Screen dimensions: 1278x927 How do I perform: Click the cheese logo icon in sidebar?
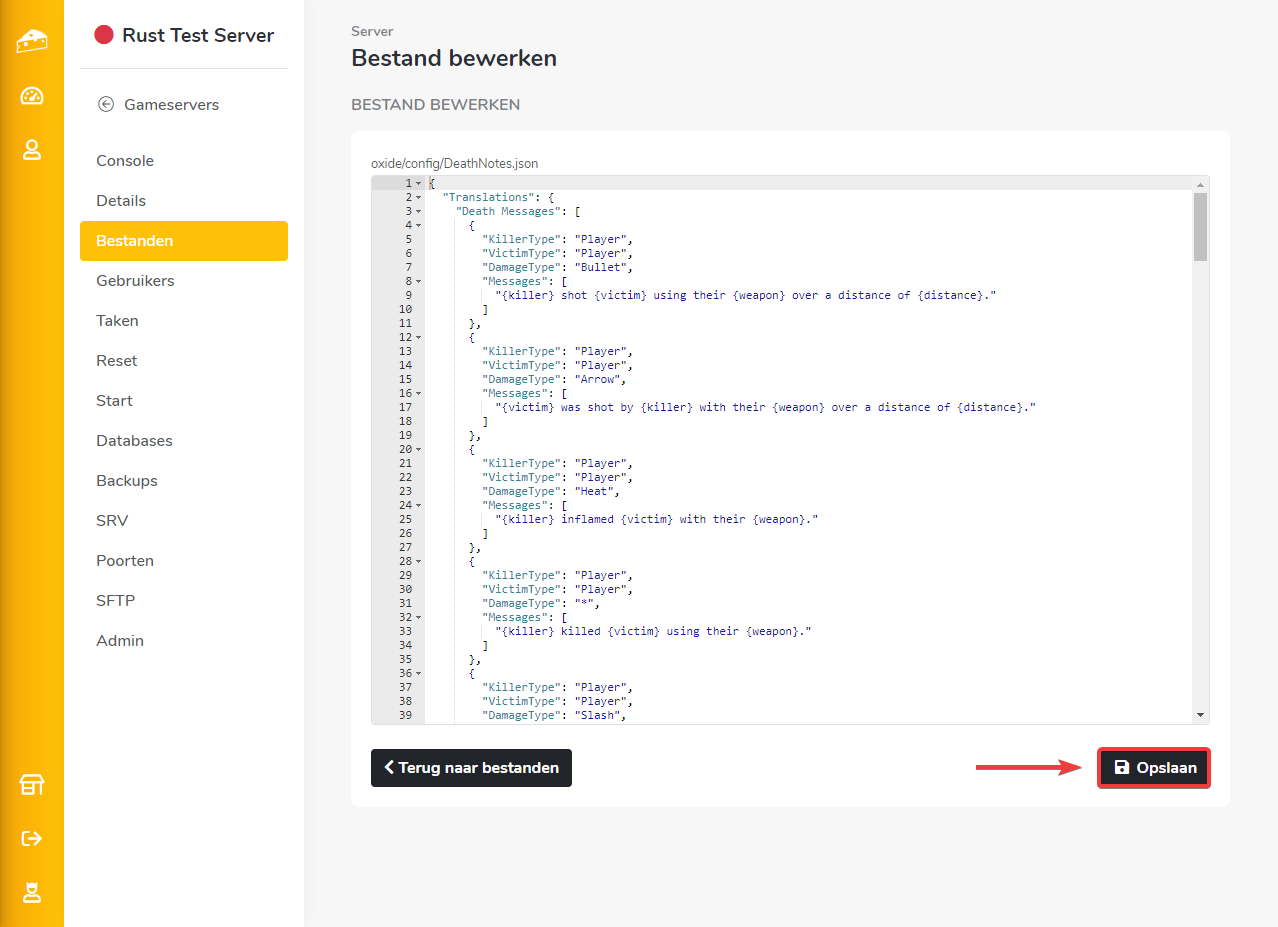point(32,41)
